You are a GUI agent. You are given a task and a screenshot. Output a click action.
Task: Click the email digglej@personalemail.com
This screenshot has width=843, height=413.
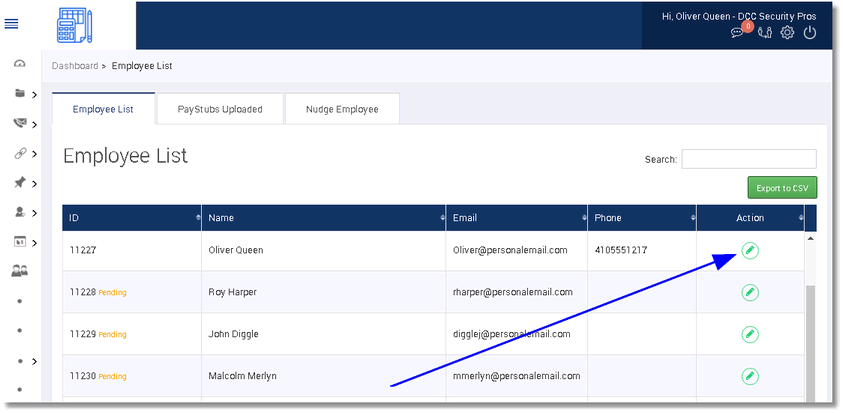coord(511,334)
